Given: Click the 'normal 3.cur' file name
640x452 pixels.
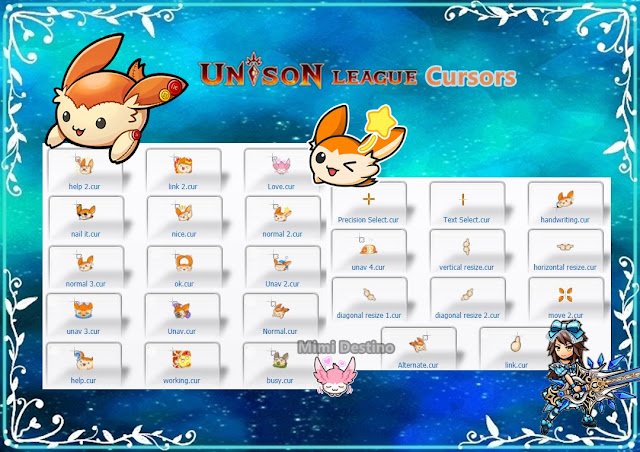Looking at the screenshot, I should tap(86, 284).
